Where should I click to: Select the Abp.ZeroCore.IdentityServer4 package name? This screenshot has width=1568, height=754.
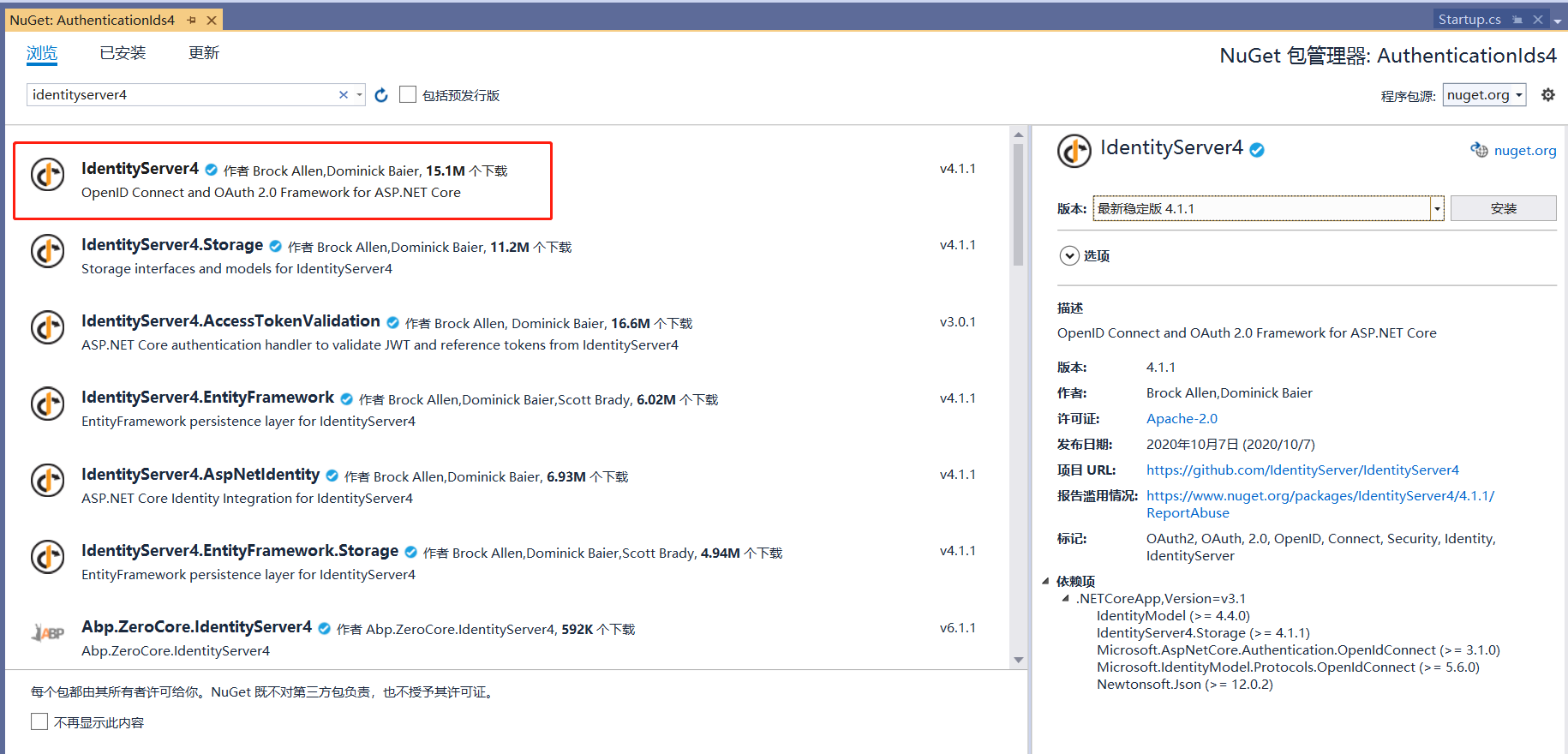click(196, 627)
